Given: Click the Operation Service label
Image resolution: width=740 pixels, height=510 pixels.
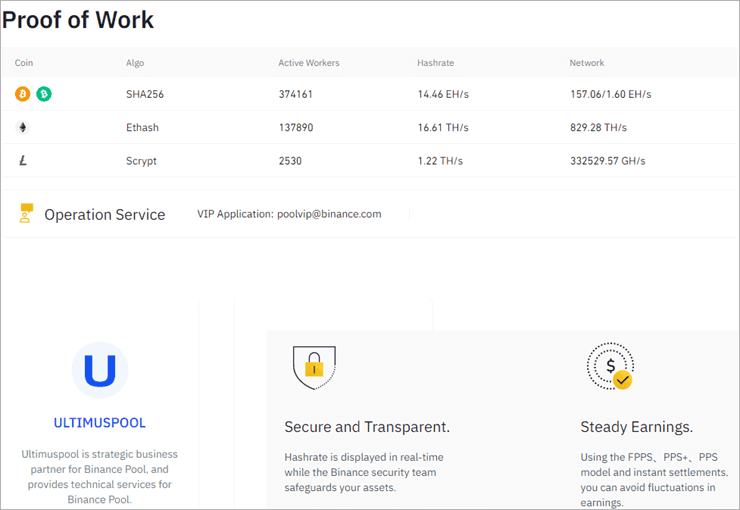Looking at the screenshot, I should point(105,215).
